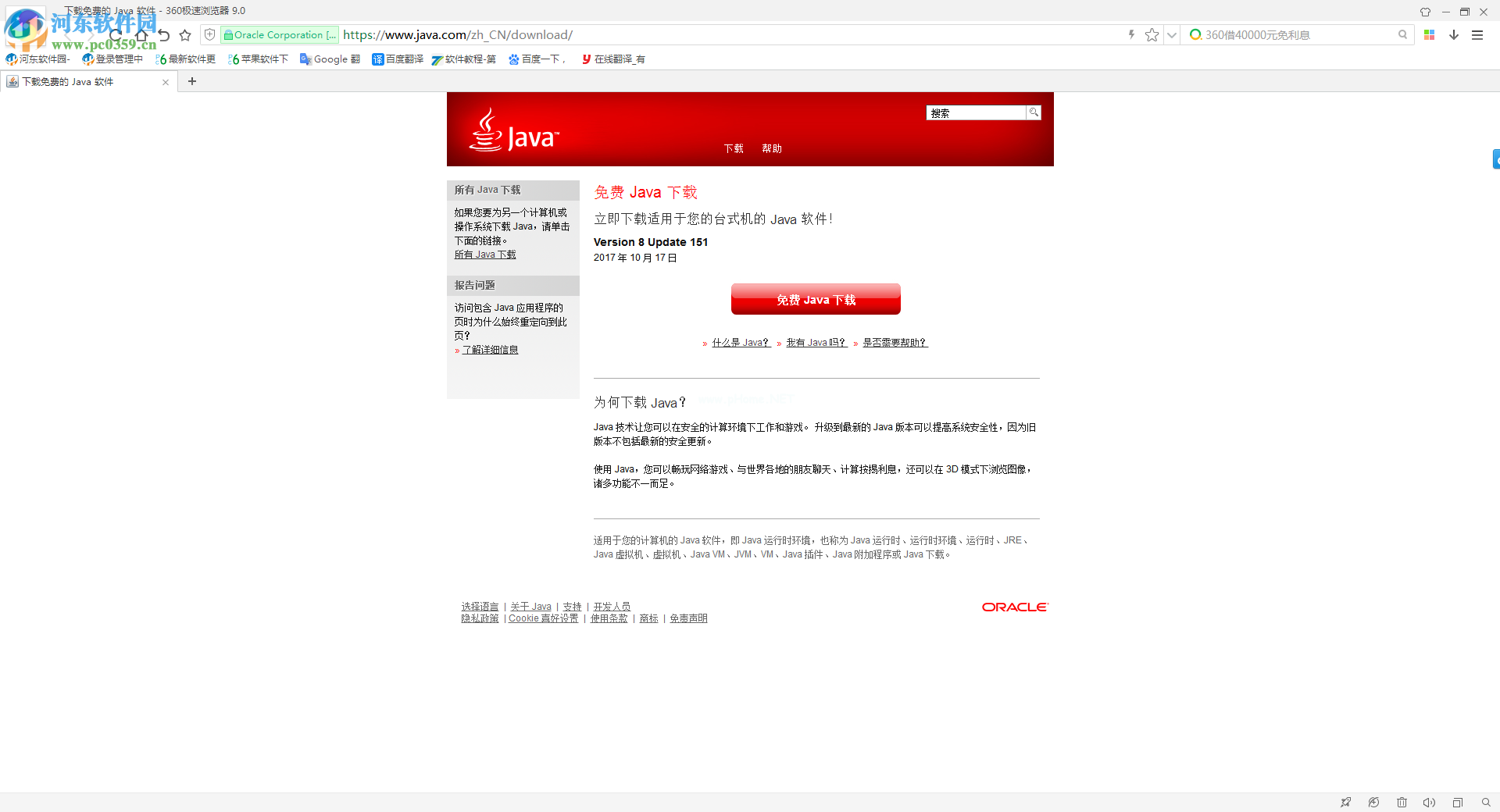Image resolution: width=1500 pixels, height=812 pixels.
Task: Select the download manager arrow icon
Action: coord(1454,35)
